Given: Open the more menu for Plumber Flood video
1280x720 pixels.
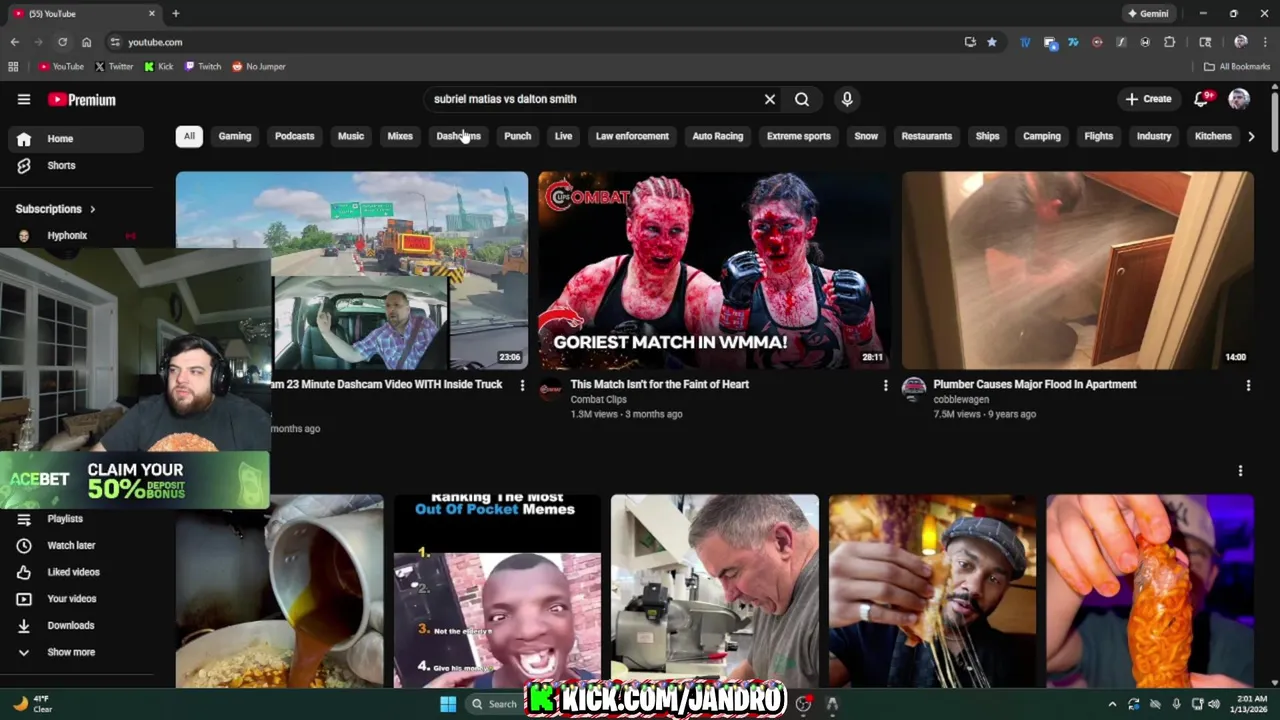Looking at the screenshot, I should (1248, 385).
